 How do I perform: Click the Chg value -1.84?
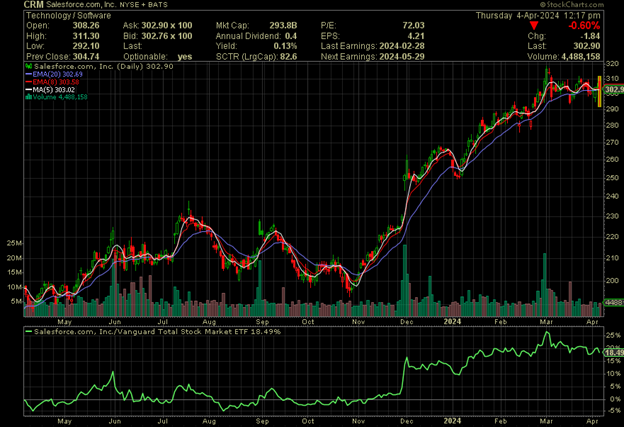[591, 36]
